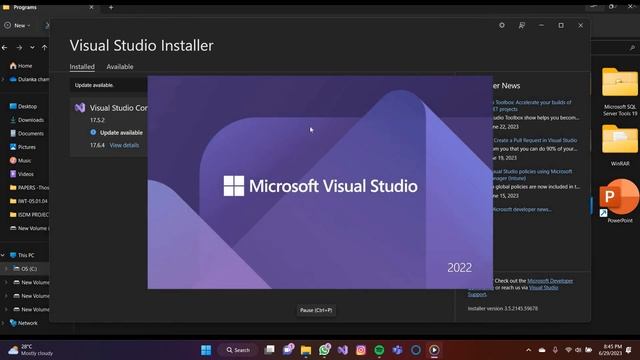Click the Update available notification bar
Viewport: 640px width, 360px height.
109,85
